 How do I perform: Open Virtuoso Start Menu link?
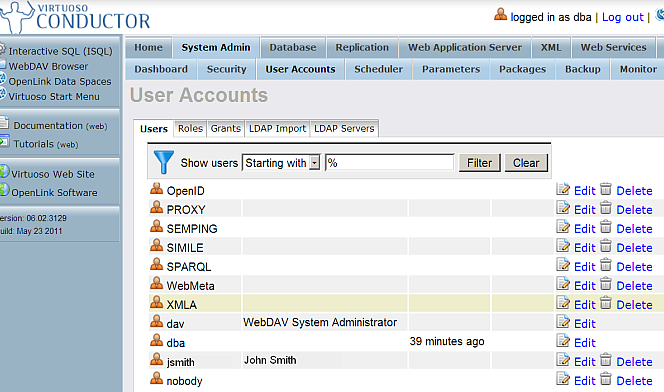tap(54, 97)
